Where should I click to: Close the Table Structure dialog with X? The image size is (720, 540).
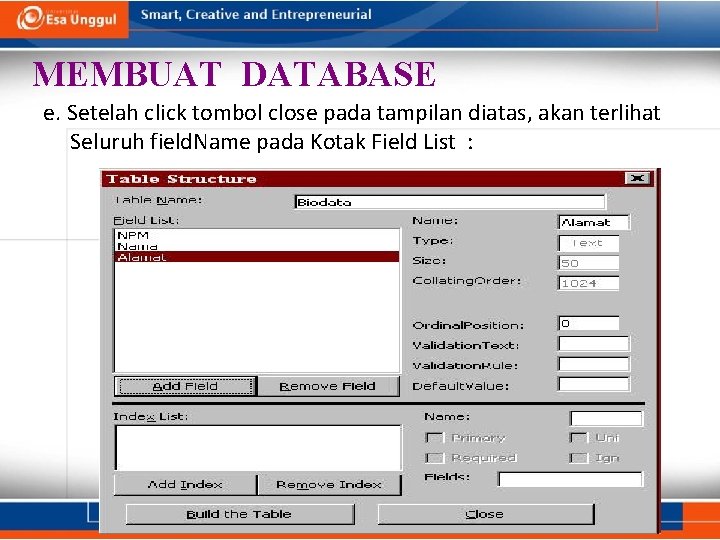coord(637,178)
